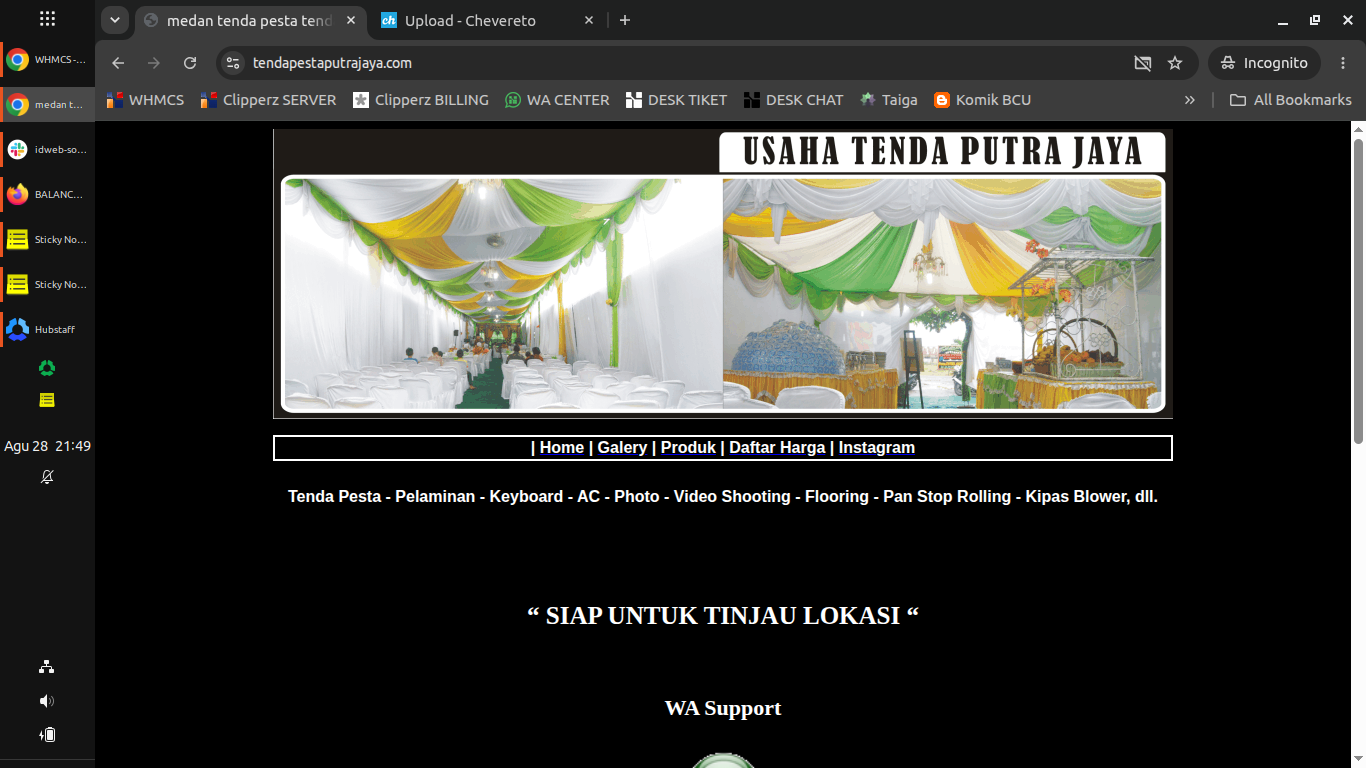The width and height of the screenshot is (1366, 768).
Task: Click the page vertical scrollbar thumb
Action: click(1358, 290)
